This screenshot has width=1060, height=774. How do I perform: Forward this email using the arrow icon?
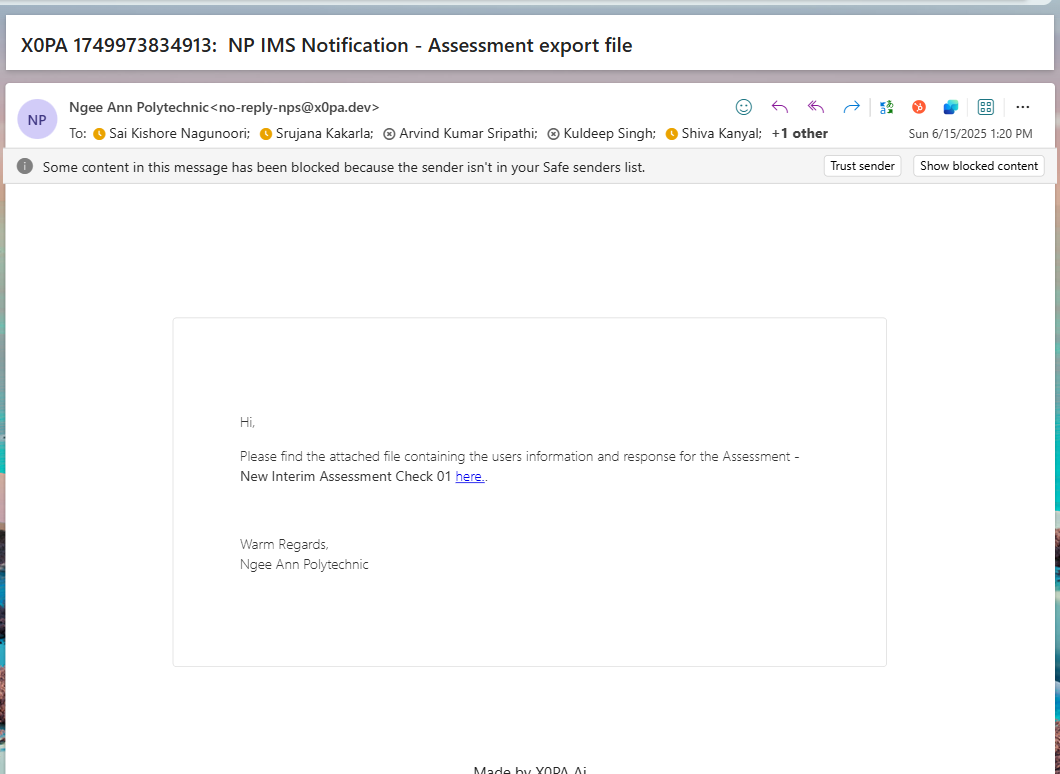851,107
